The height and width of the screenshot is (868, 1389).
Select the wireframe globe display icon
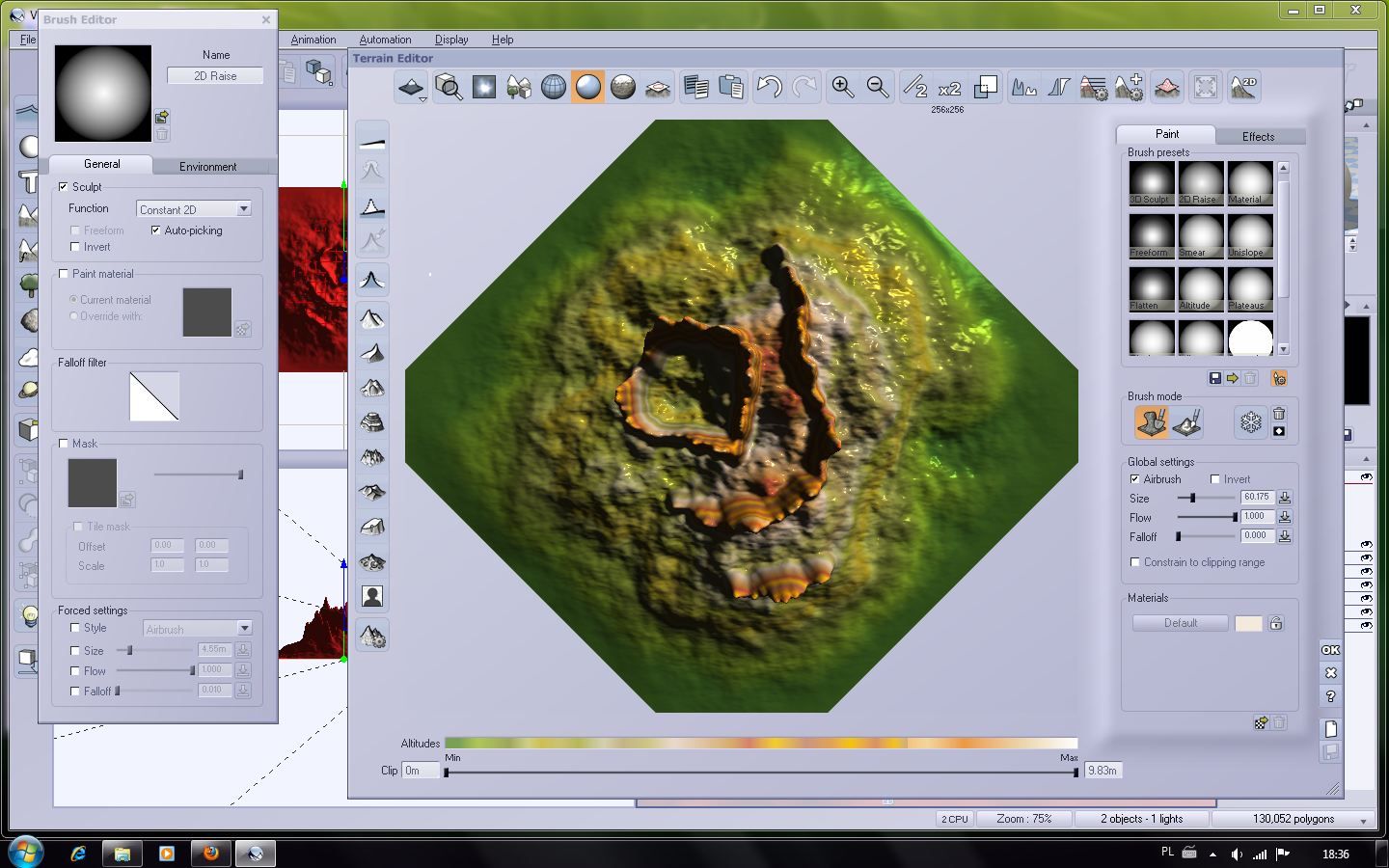[554, 88]
